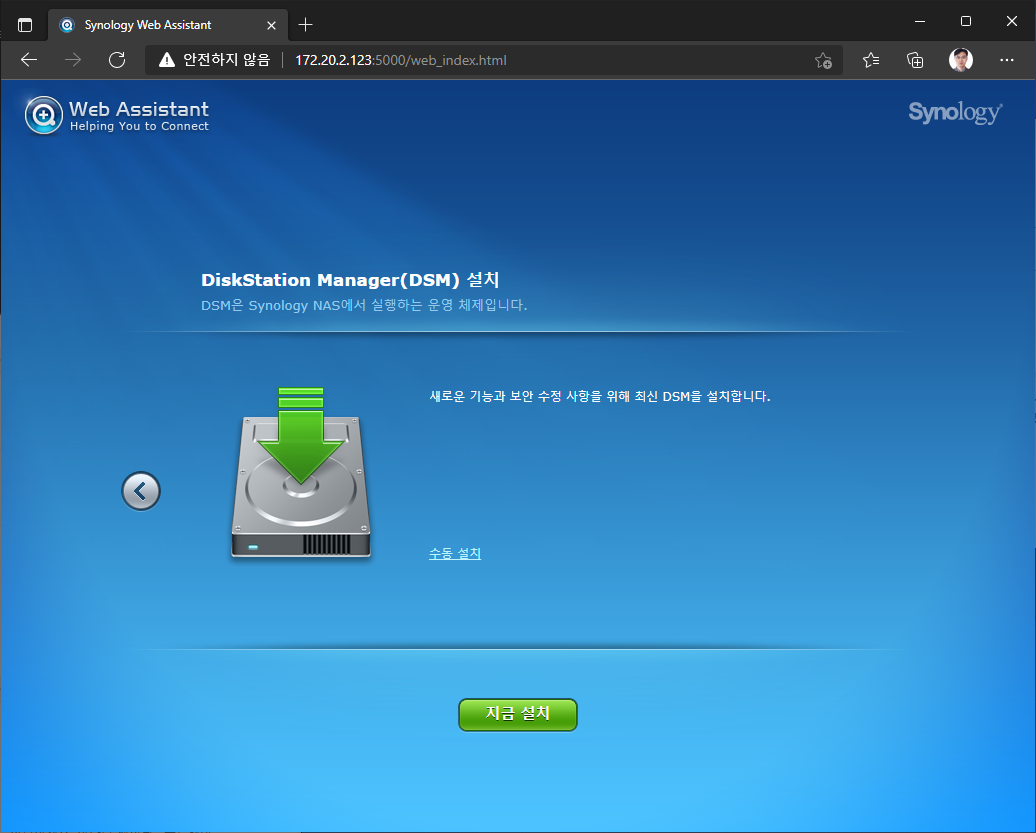Select the Synology Web Assistant tab
The width and height of the screenshot is (1036, 833).
tap(168, 25)
